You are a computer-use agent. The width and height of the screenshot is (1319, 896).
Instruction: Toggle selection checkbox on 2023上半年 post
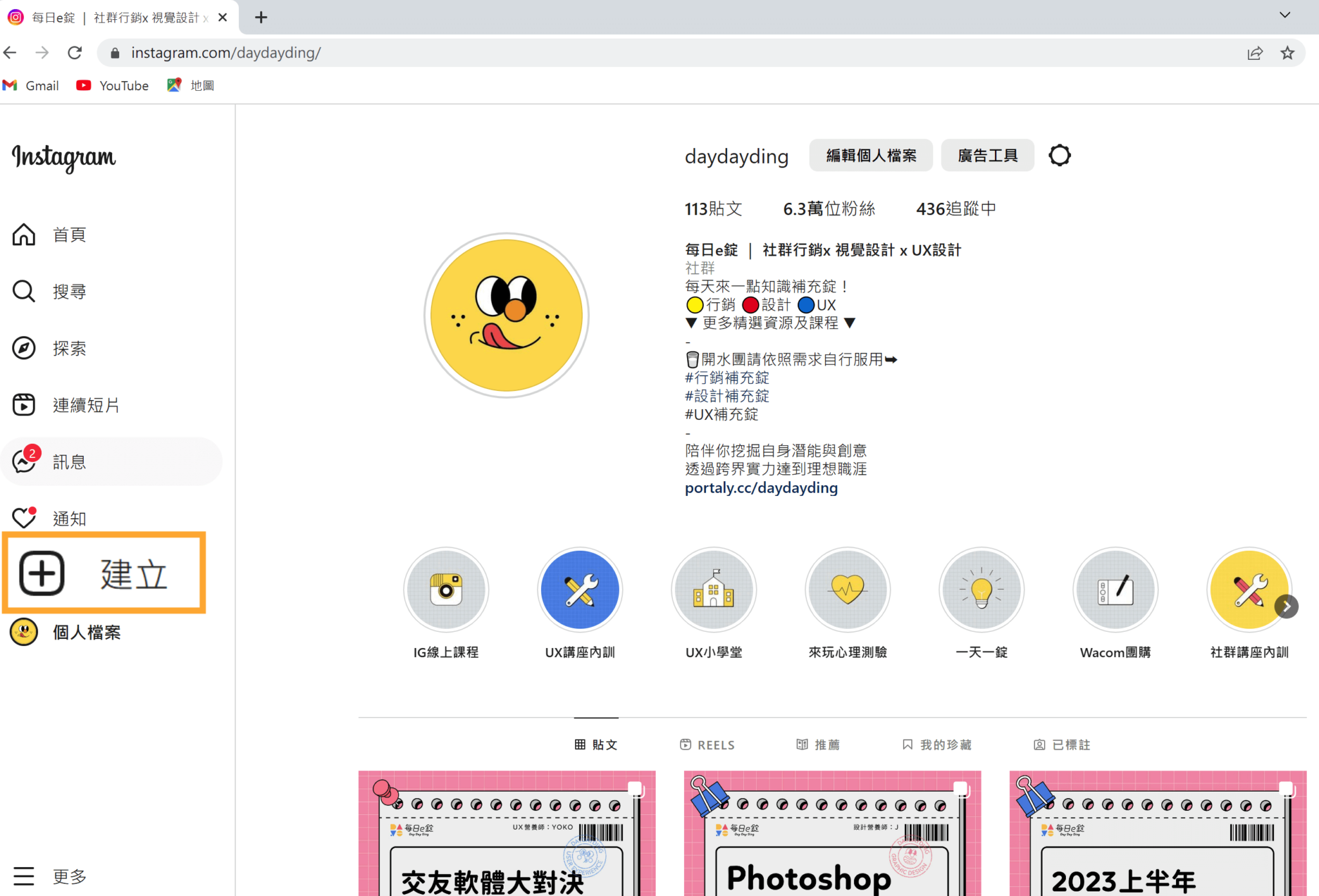tap(1286, 788)
